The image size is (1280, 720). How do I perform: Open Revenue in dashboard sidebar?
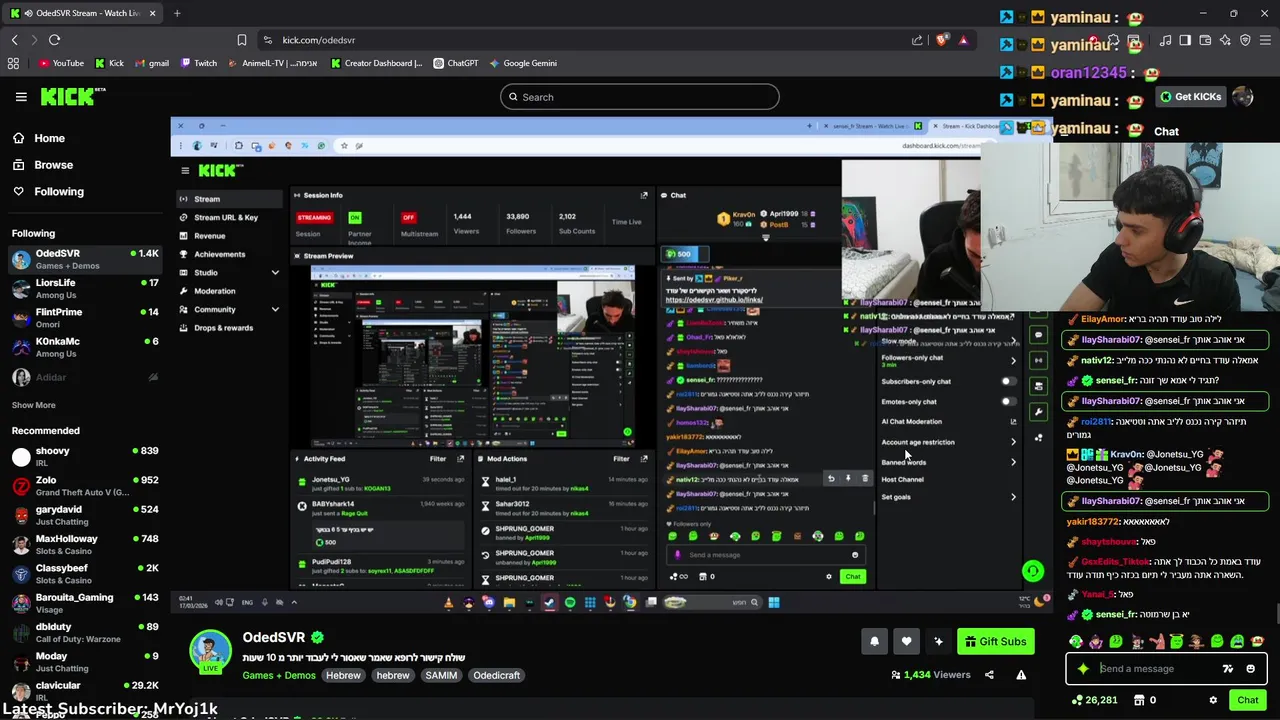[209, 236]
